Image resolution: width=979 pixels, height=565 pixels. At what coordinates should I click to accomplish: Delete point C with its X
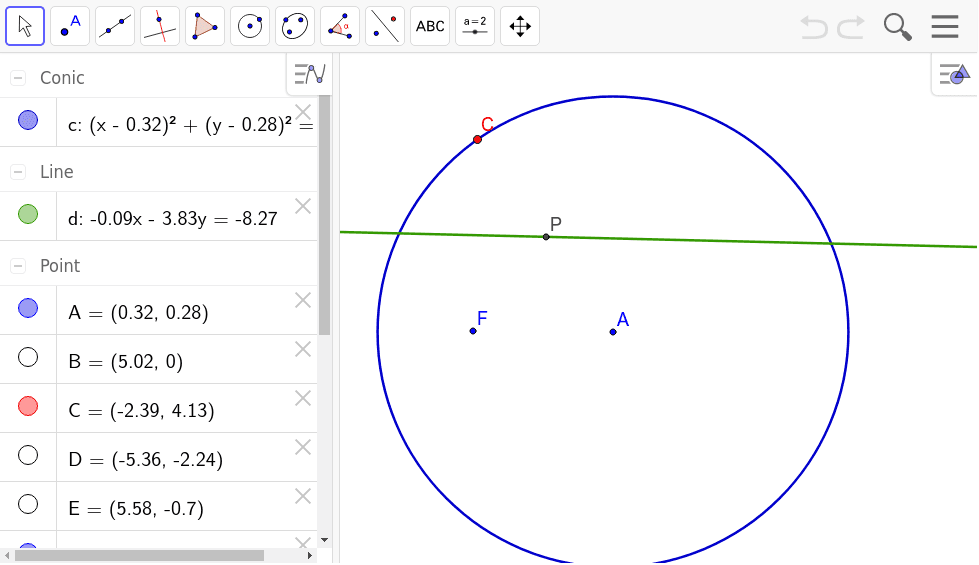point(303,398)
